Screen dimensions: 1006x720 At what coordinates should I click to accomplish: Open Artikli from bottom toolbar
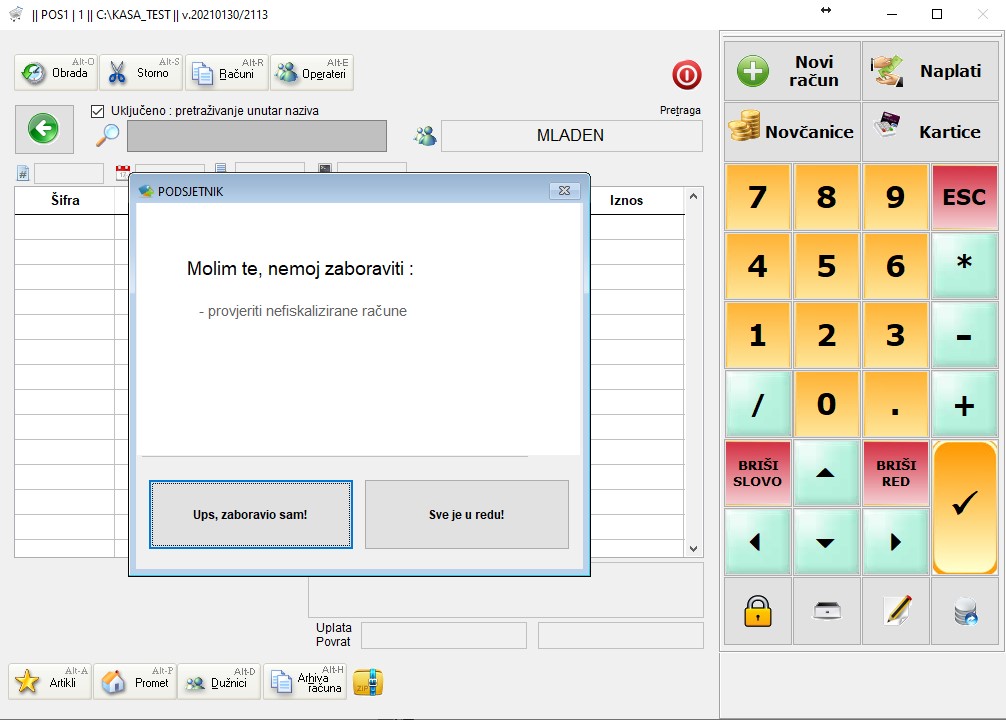(50, 682)
